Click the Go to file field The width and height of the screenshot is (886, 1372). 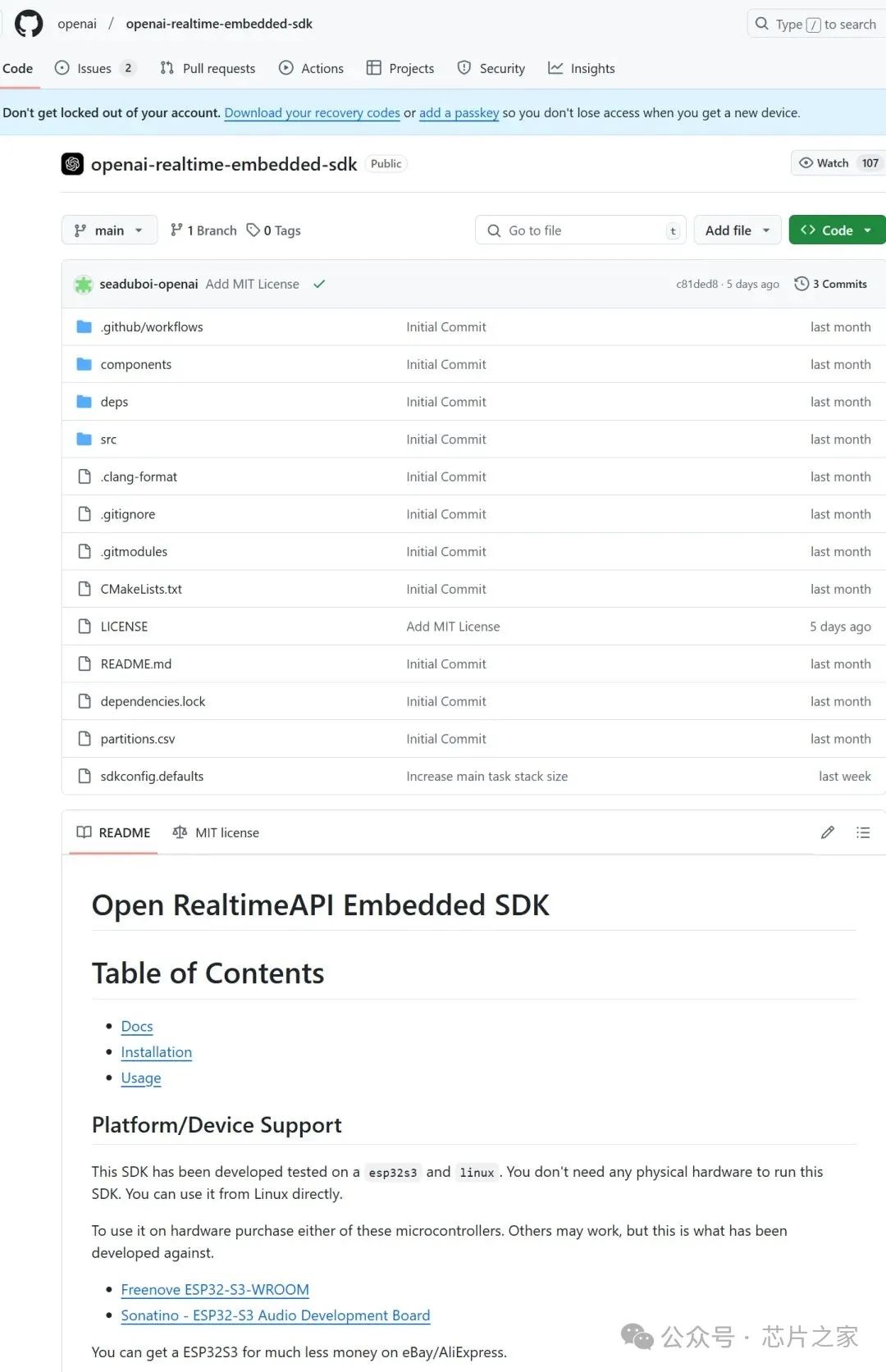[581, 230]
